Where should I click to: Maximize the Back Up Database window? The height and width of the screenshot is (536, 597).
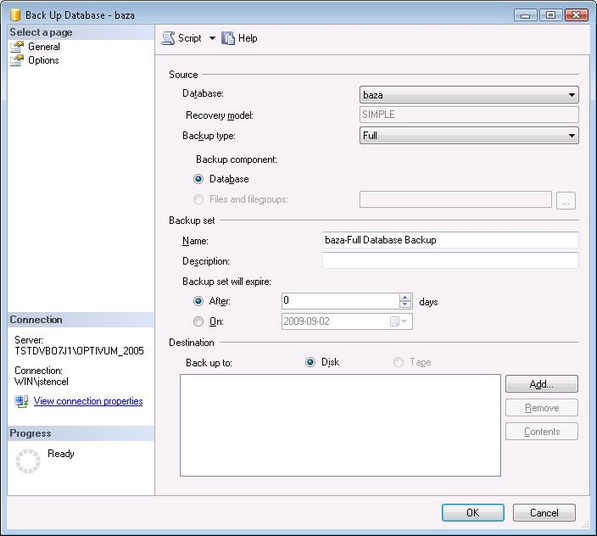coord(551,15)
